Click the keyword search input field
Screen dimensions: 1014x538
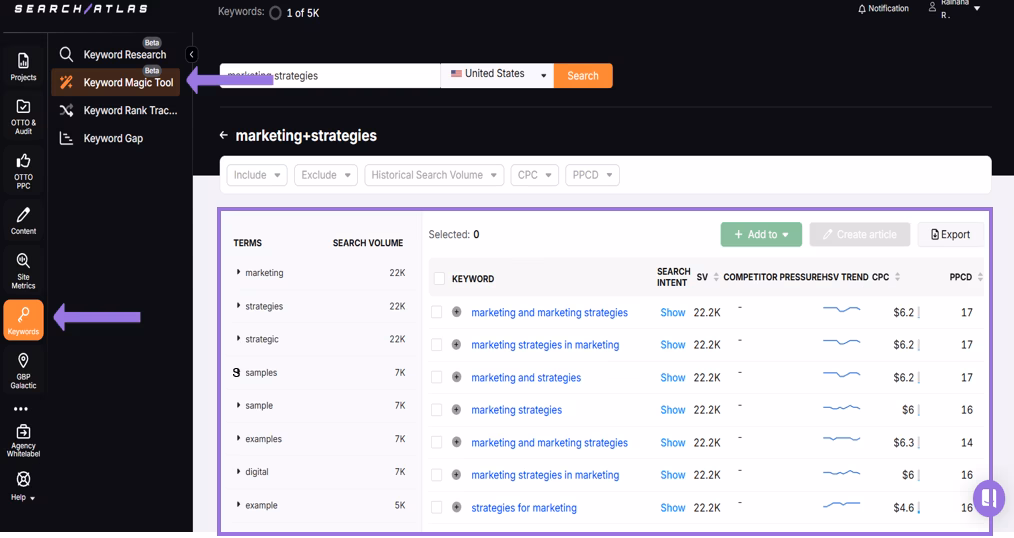point(330,76)
